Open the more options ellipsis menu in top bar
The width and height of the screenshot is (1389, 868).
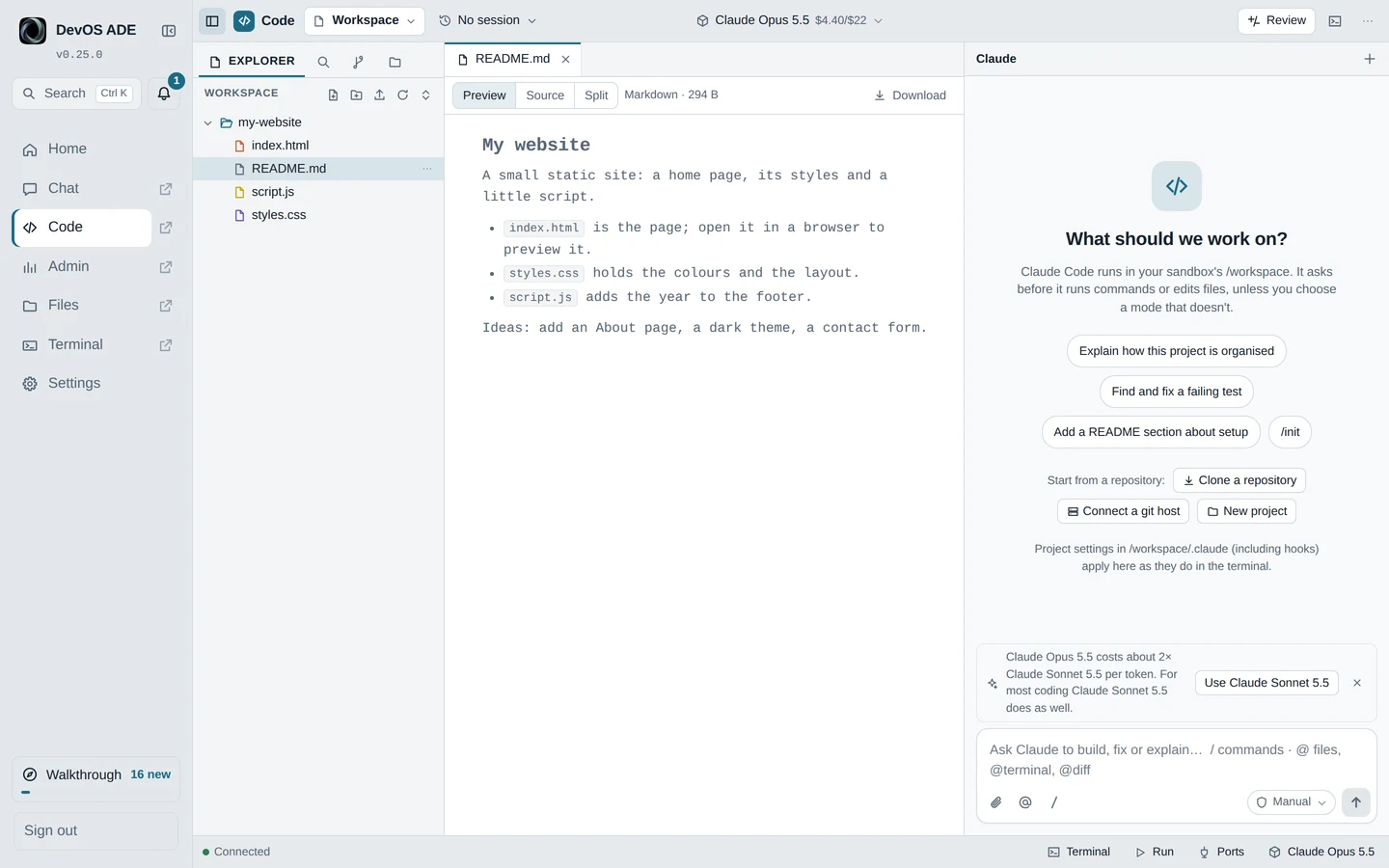(1368, 20)
